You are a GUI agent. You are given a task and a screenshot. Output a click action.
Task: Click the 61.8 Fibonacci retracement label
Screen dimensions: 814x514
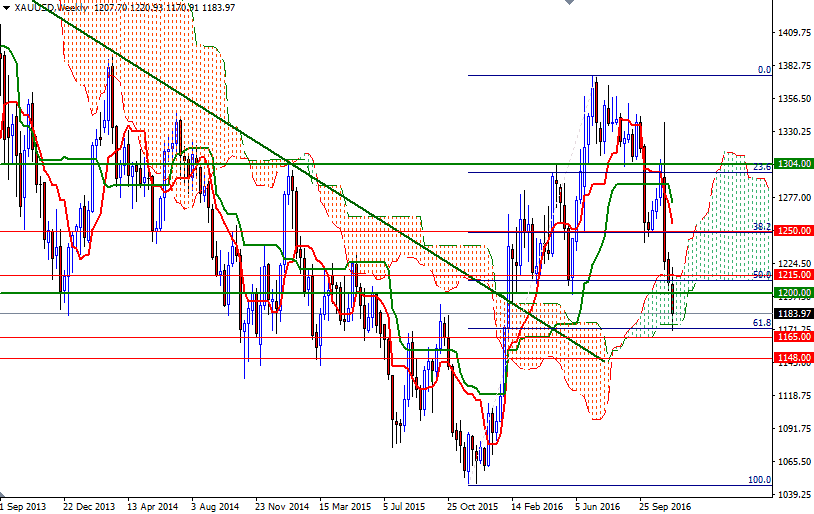(x=761, y=323)
